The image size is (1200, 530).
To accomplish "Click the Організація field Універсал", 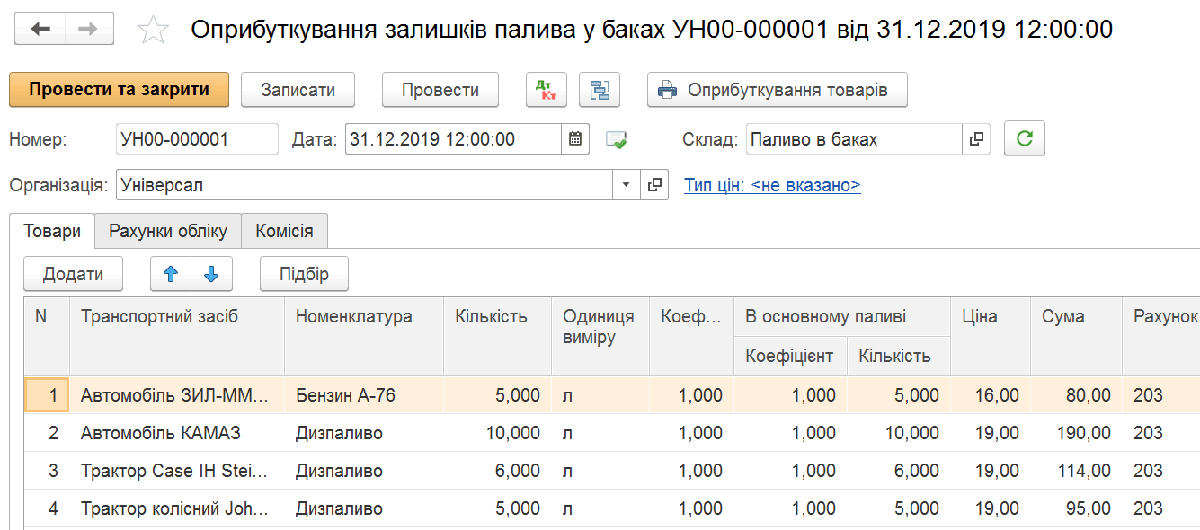I will (x=364, y=185).
